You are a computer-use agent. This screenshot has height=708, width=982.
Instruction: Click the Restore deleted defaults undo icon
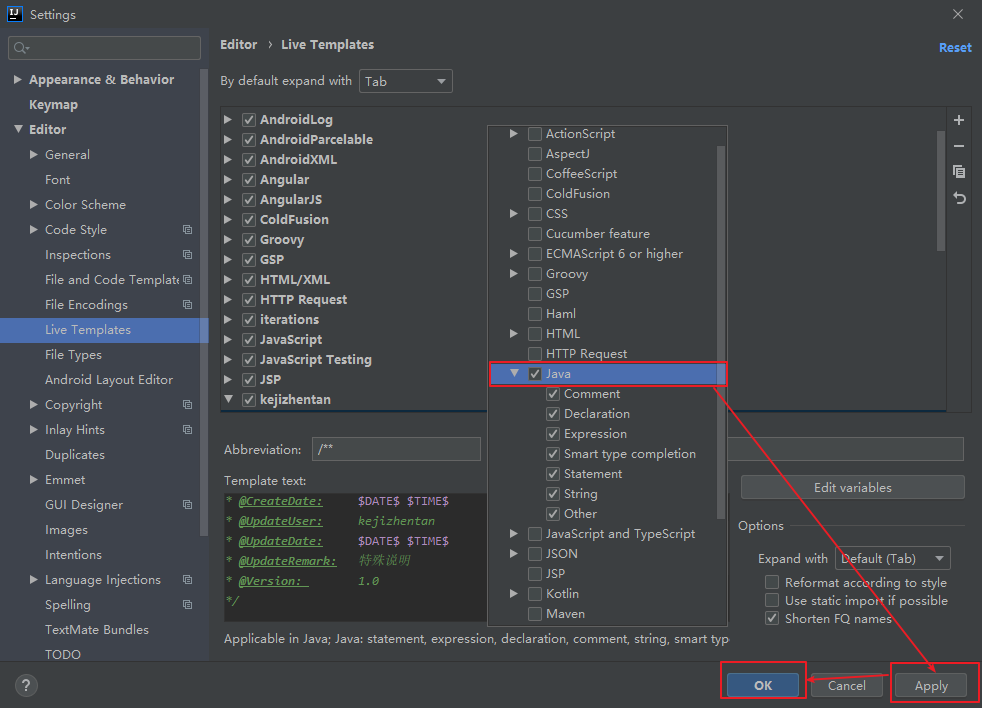[x=959, y=198]
